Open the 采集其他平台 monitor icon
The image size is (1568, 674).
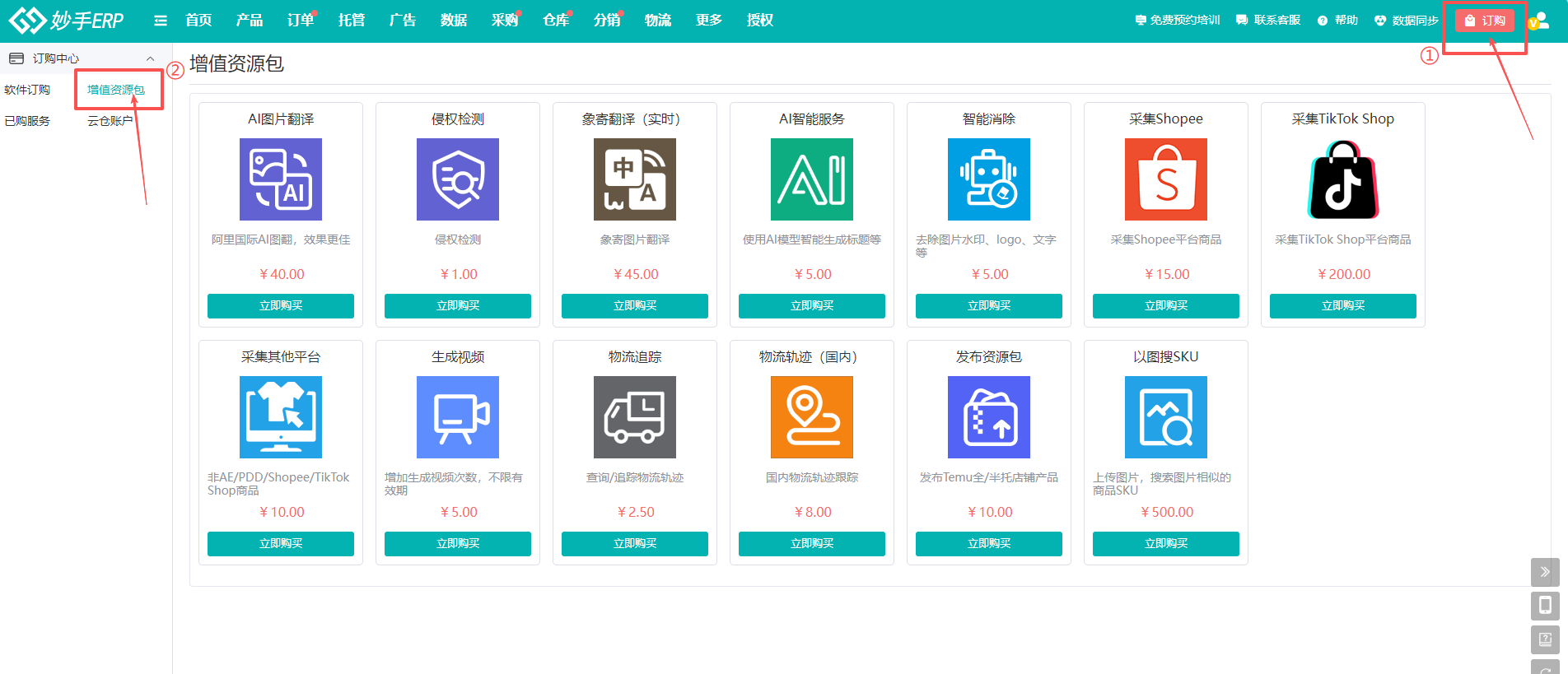coord(281,417)
